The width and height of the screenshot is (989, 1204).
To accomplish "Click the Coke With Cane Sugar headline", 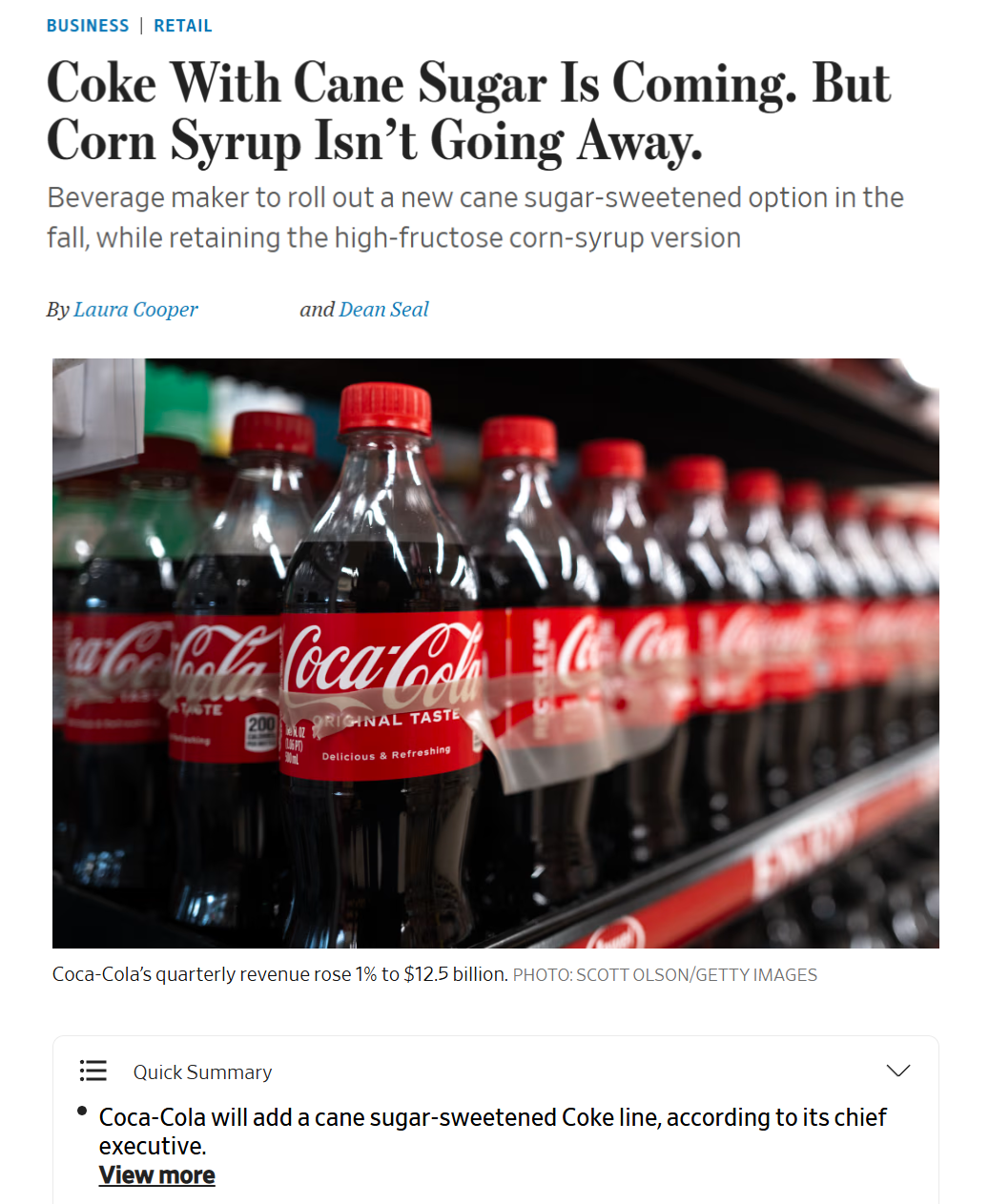I will [x=468, y=112].
